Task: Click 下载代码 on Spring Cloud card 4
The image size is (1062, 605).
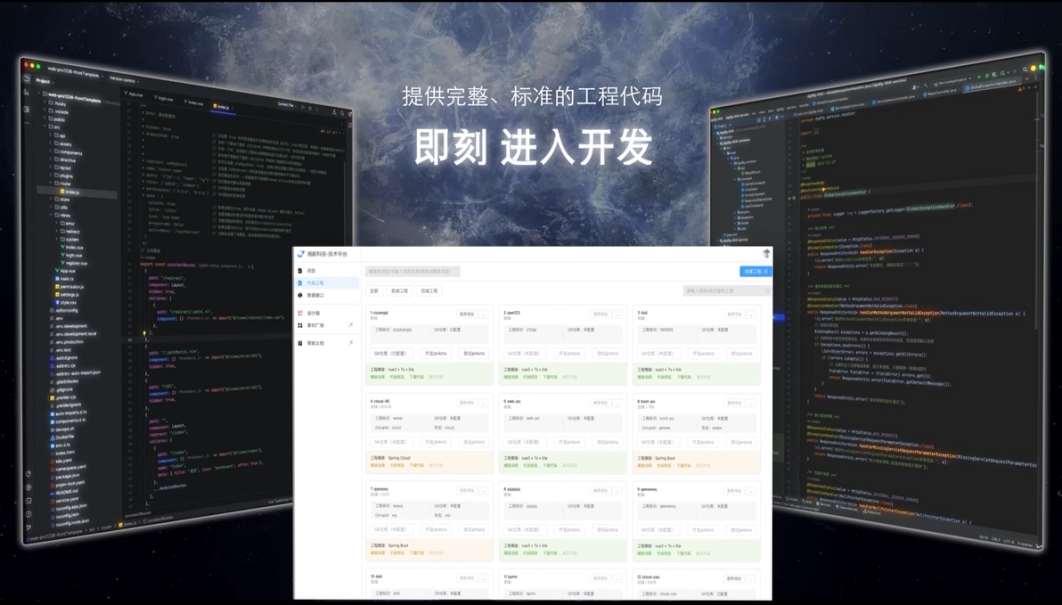Action: coord(417,465)
